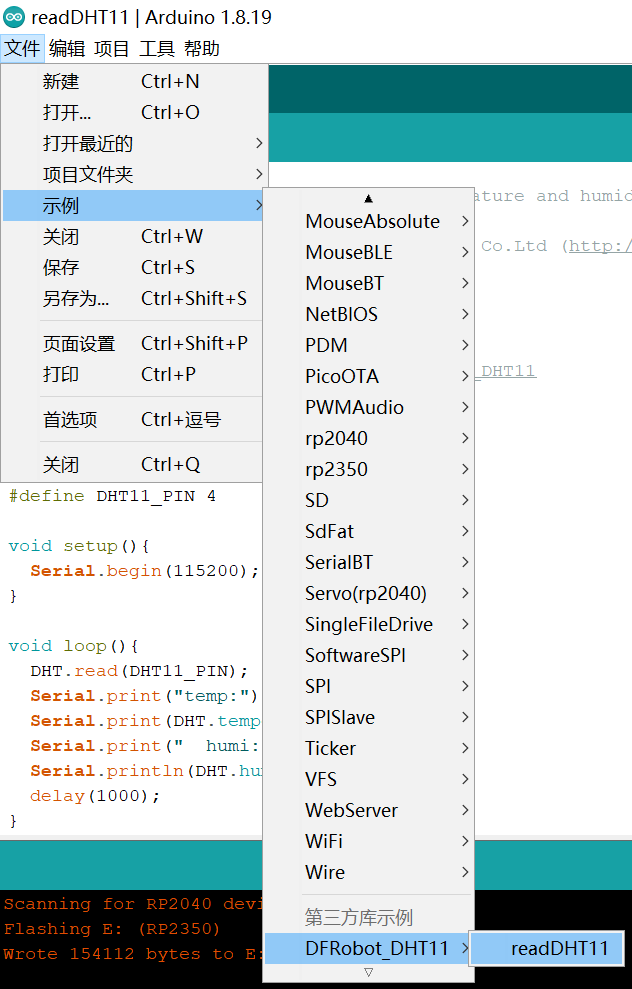Image resolution: width=632 pixels, height=989 pixels.
Task: Open the 文件 menu
Action: pyautogui.click(x=22, y=49)
